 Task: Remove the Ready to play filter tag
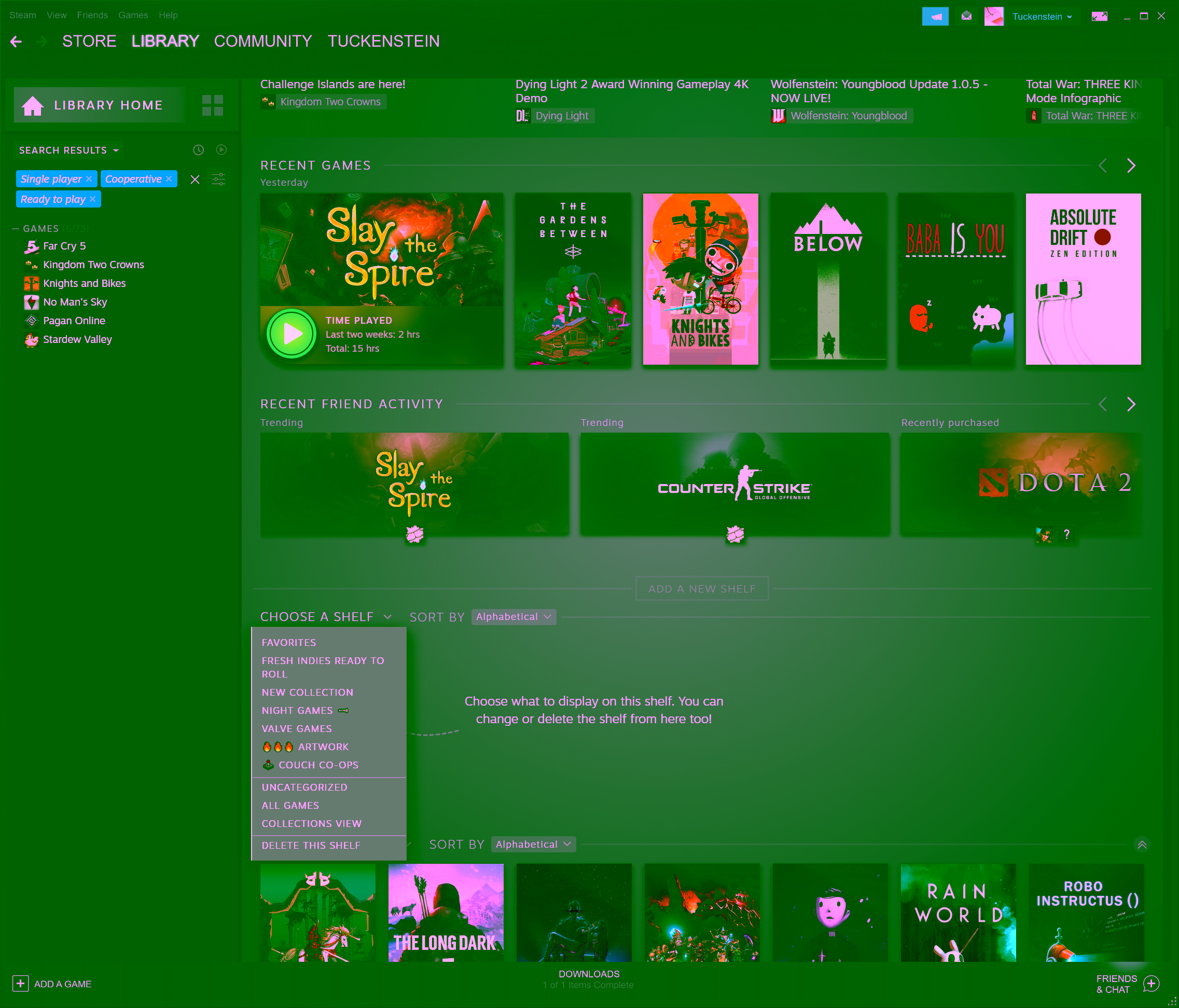[93, 199]
